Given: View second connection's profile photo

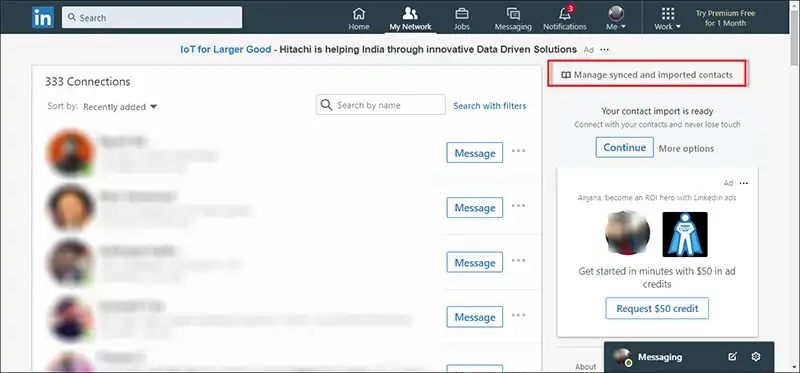Looking at the screenshot, I should click(x=70, y=207).
